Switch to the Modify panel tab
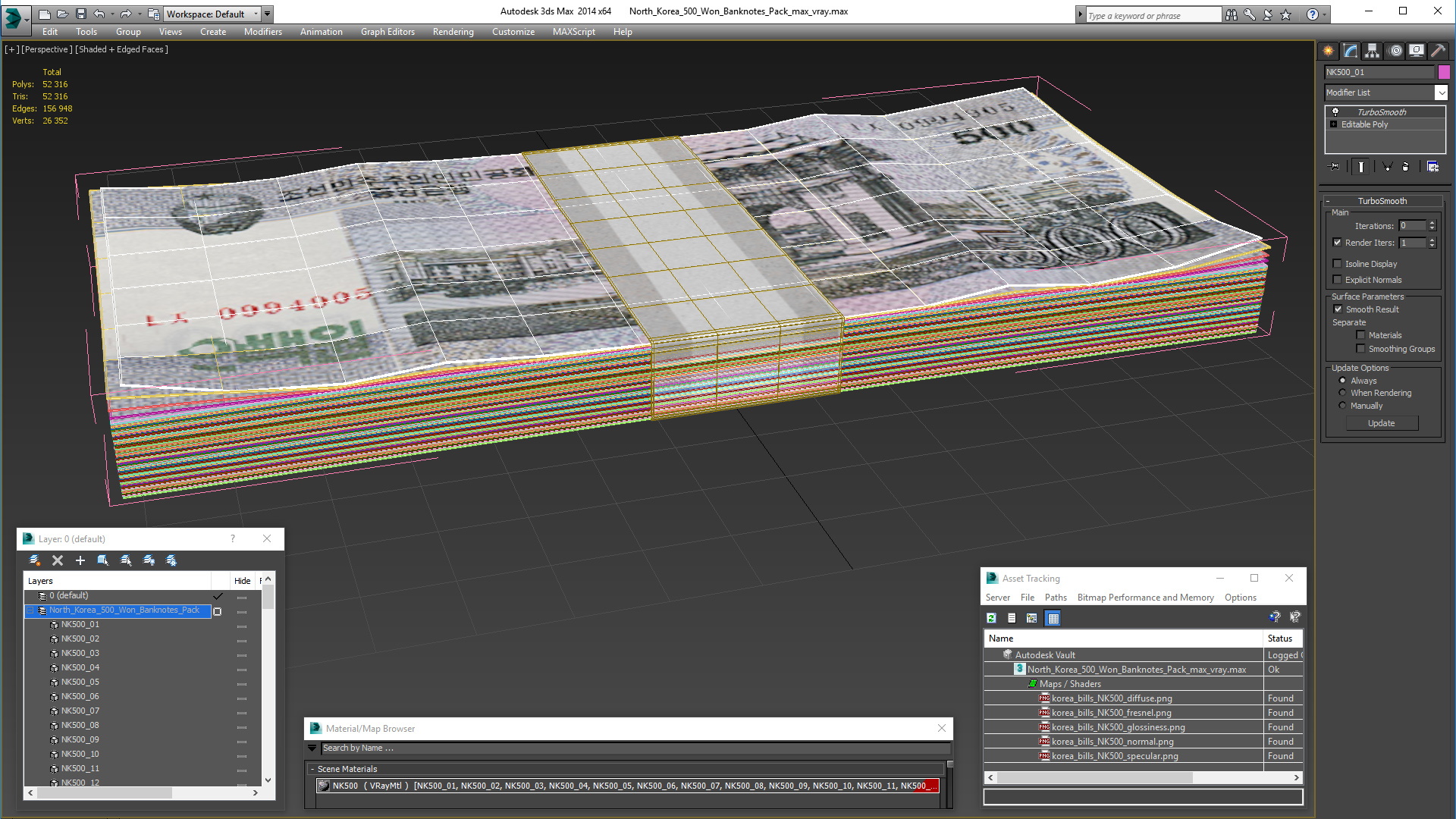Image resolution: width=1456 pixels, height=819 pixels. coord(1351,51)
